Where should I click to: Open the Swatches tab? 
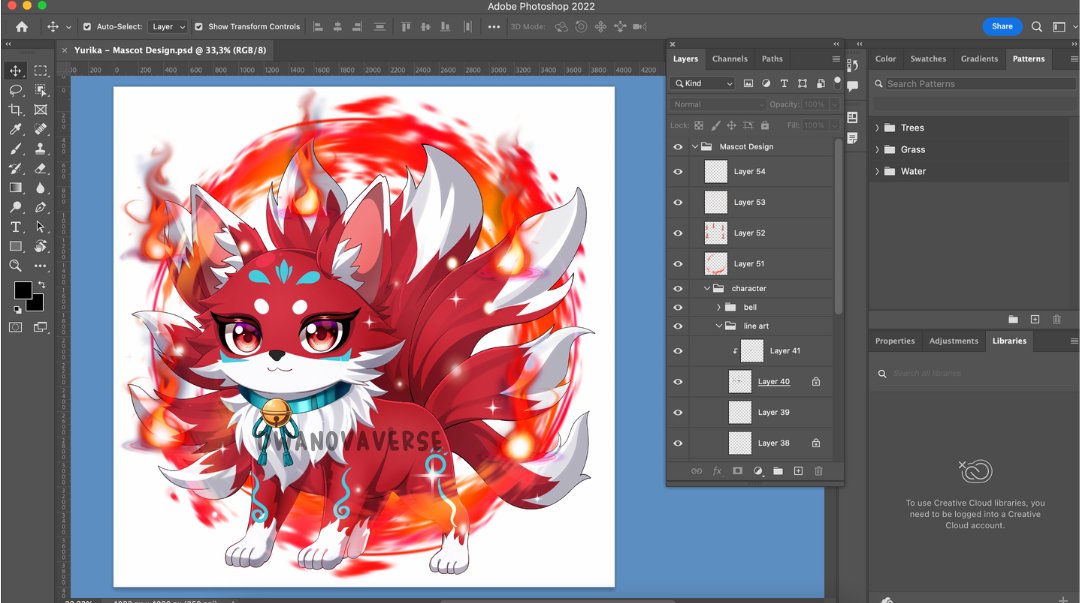click(x=928, y=59)
